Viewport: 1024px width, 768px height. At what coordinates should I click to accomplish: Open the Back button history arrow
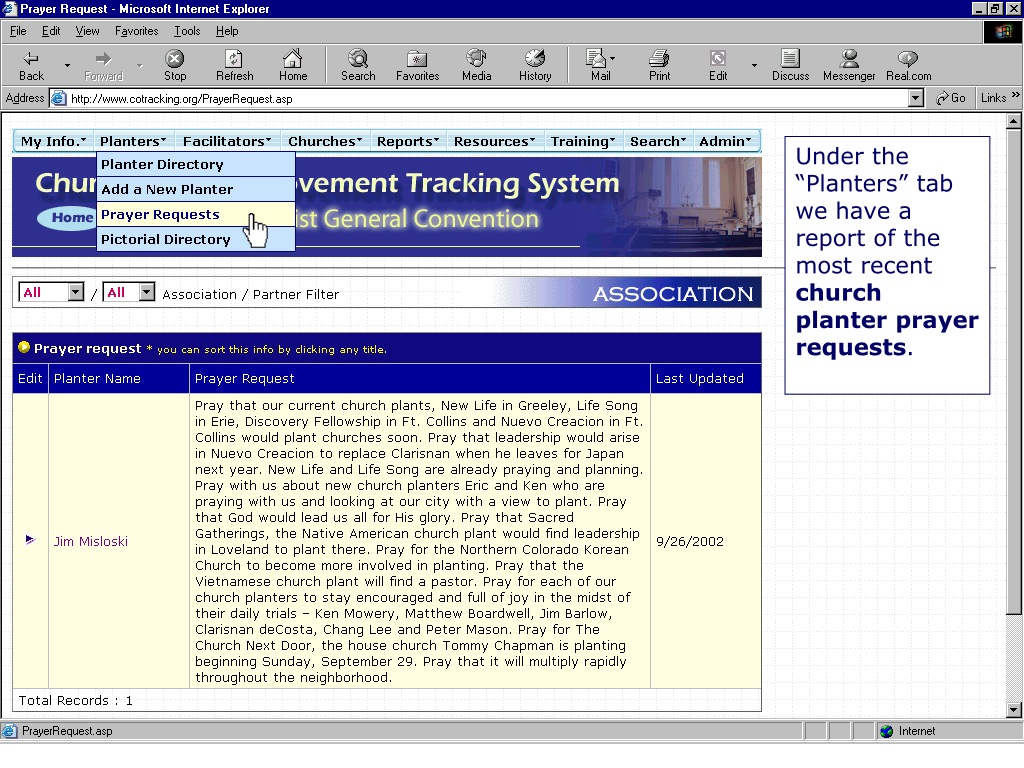(67, 65)
